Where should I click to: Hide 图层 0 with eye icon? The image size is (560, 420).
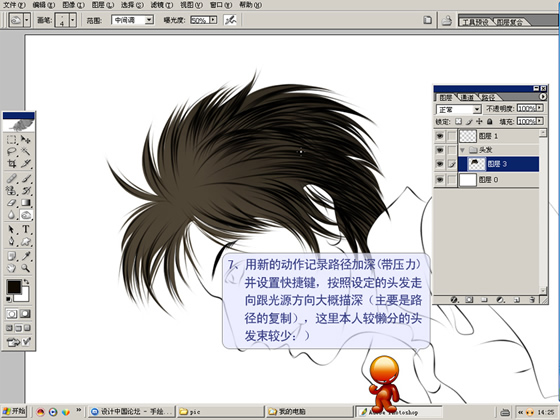pos(440,180)
